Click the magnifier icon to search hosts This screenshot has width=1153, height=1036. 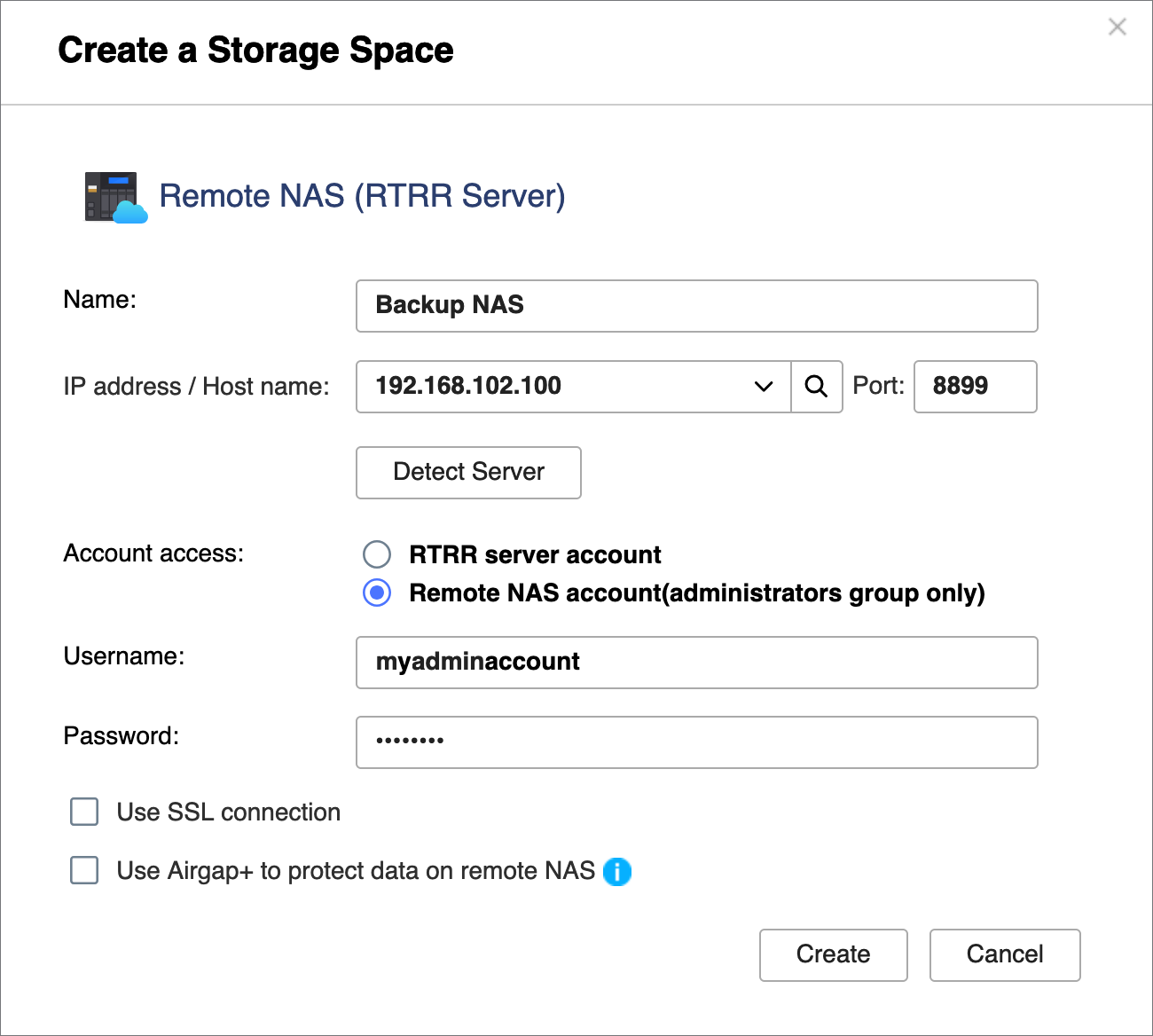(x=816, y=387)
